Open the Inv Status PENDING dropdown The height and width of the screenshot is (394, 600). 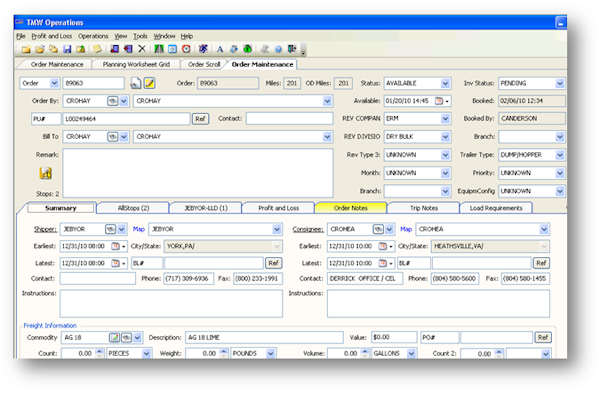coord(560,83)
